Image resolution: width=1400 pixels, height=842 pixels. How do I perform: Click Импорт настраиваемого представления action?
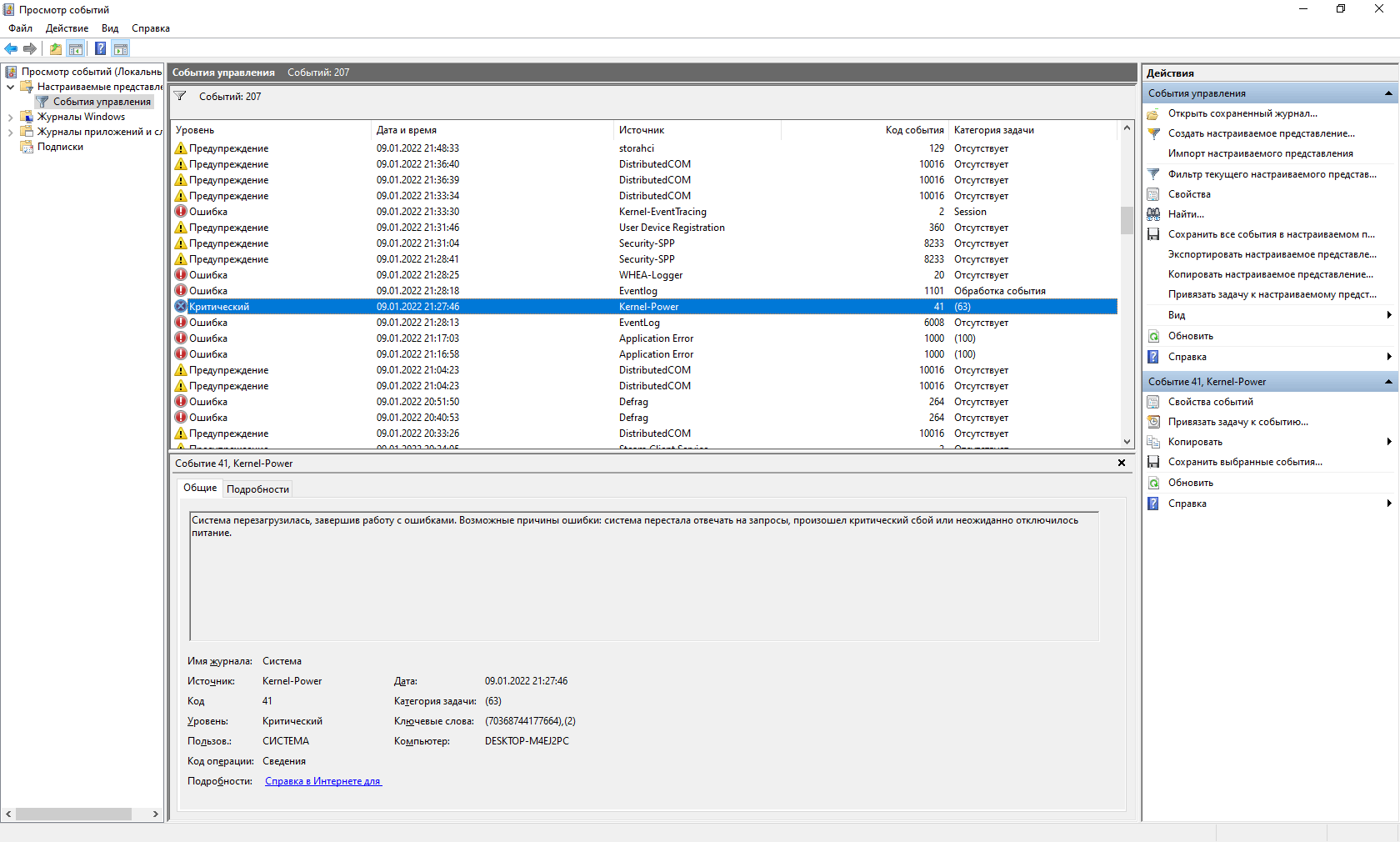pos(1260,153)
